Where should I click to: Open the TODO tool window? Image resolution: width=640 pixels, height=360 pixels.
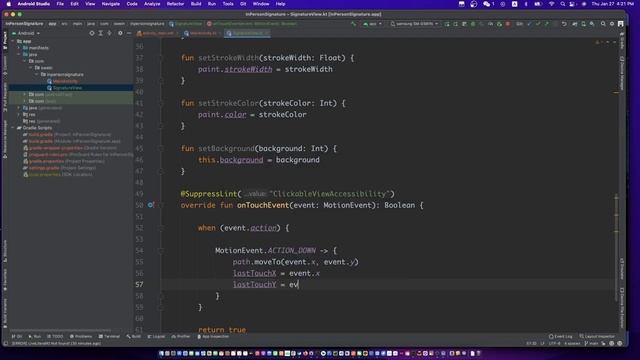(x=55, y=336)
